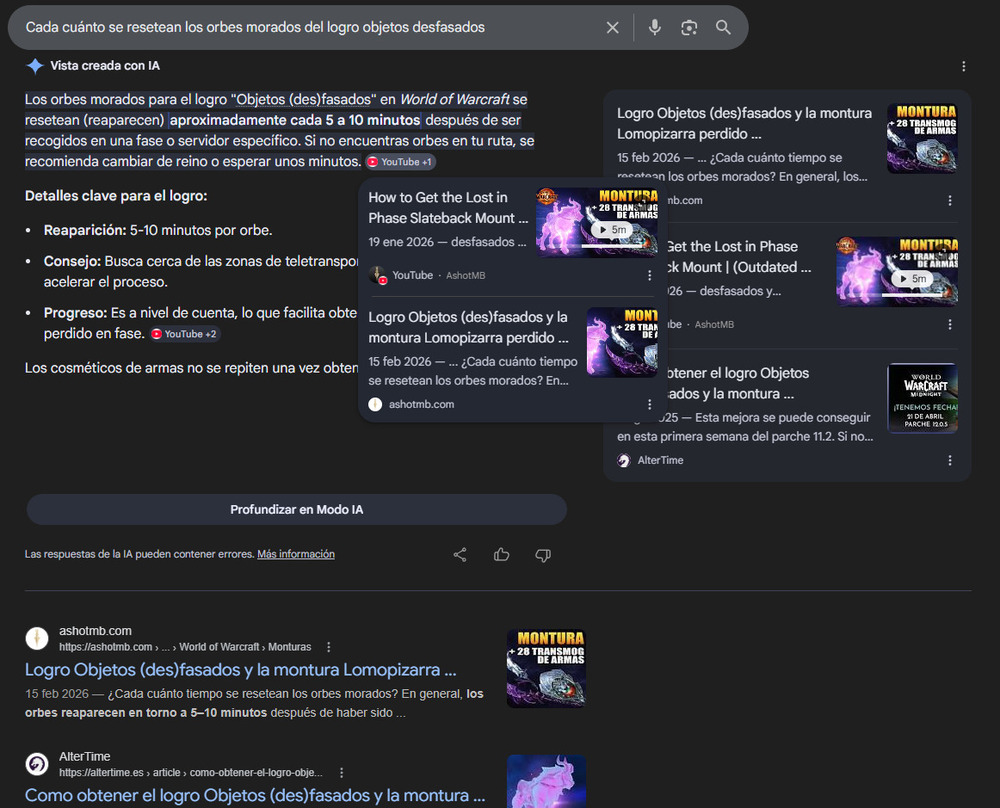This screenshot has width=1000, height=808.
Task: Click the ashotmb.com breadcrumb URL in results
Action: tap(185, 647)
